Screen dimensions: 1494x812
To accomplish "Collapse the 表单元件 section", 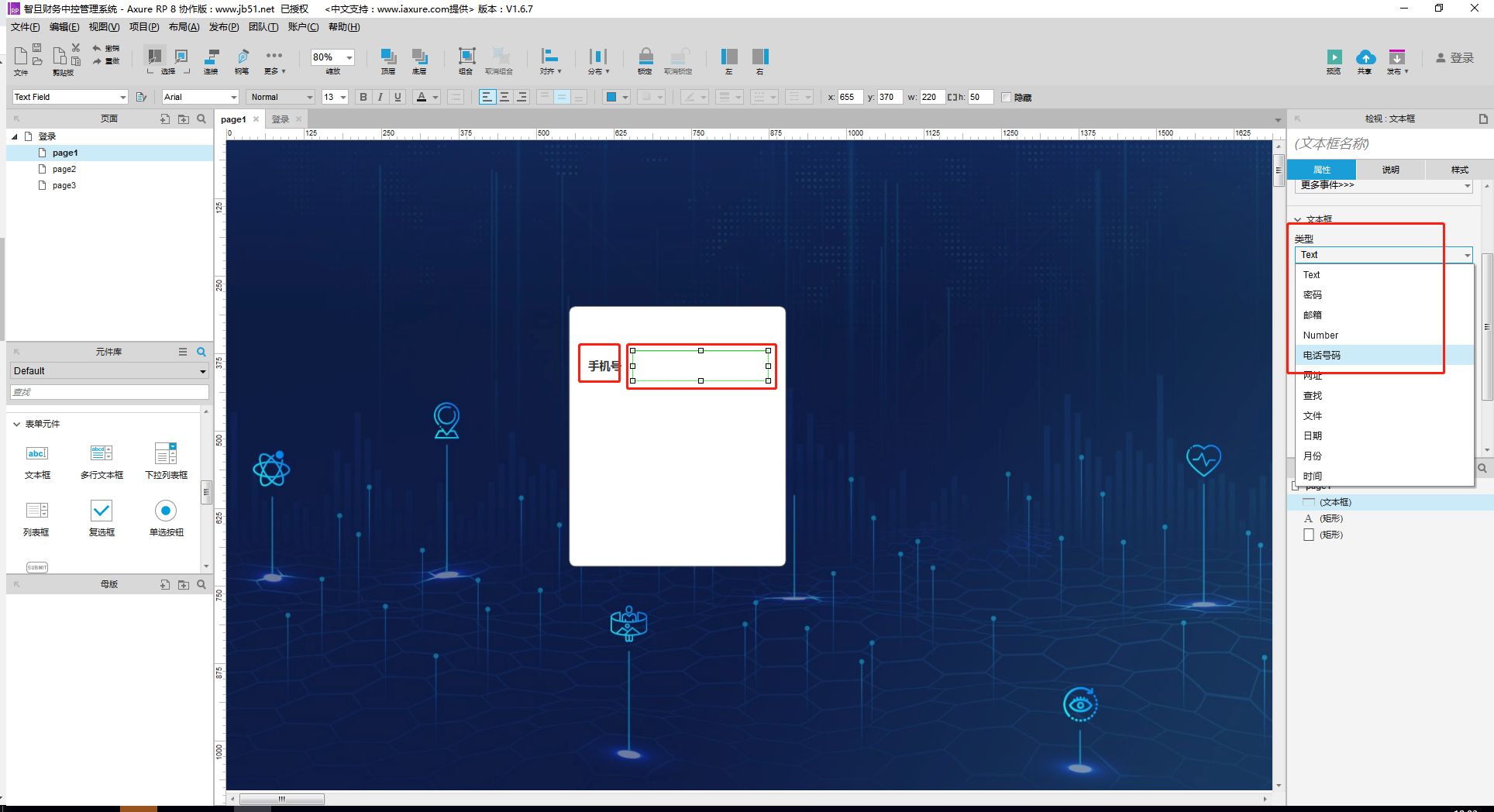I will click(x=16, y=424).
